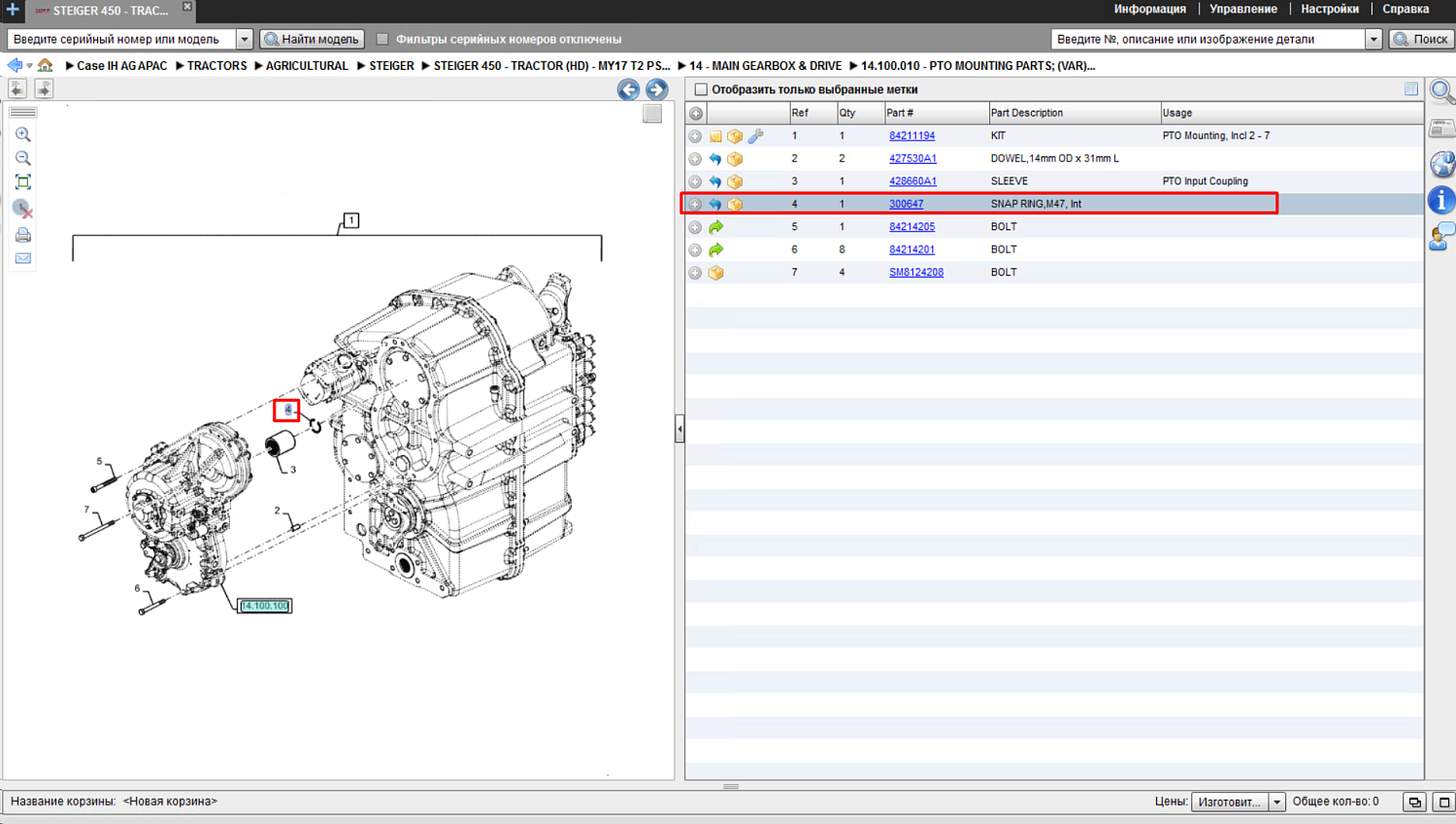Screen dimensions: 1456x824
Task: Expand breadcrumb AGRICULTURAL
Action: point(258,65)
